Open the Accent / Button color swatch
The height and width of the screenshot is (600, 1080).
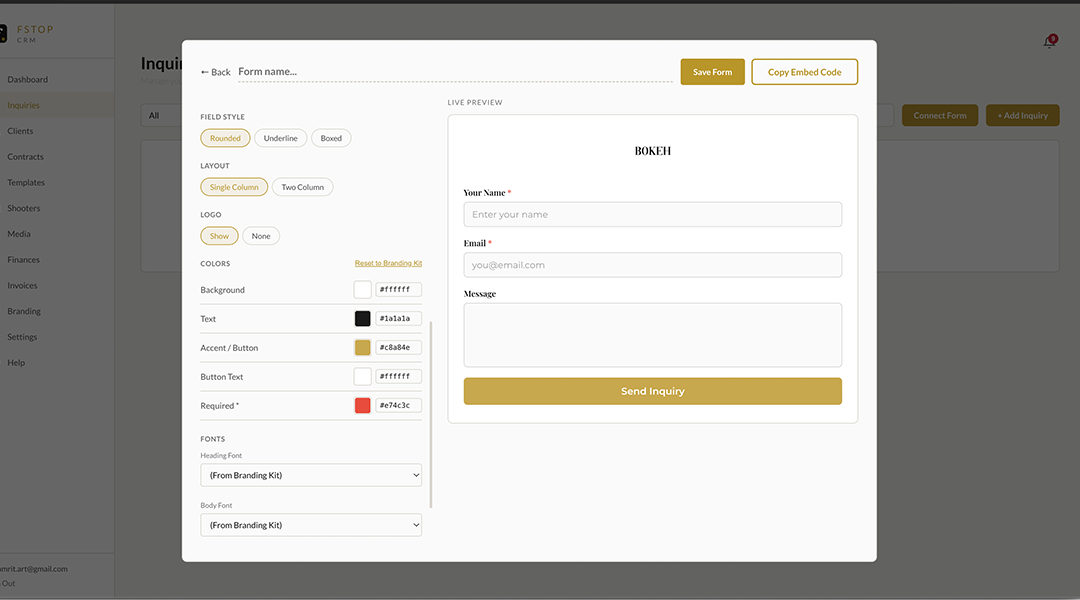pos(362,346)
